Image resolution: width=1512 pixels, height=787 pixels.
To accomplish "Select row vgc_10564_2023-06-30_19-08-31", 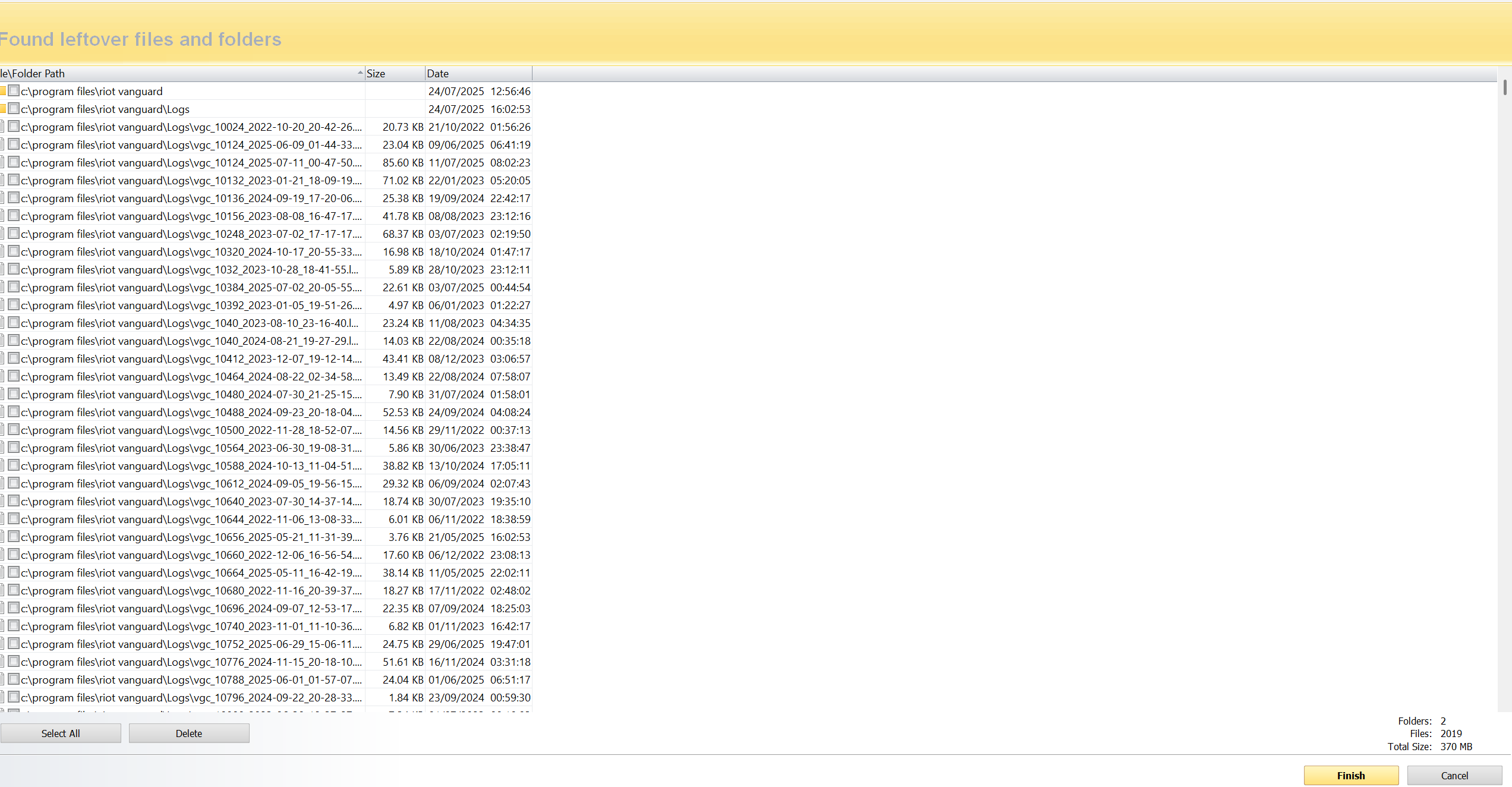I will tap(266, 448).
